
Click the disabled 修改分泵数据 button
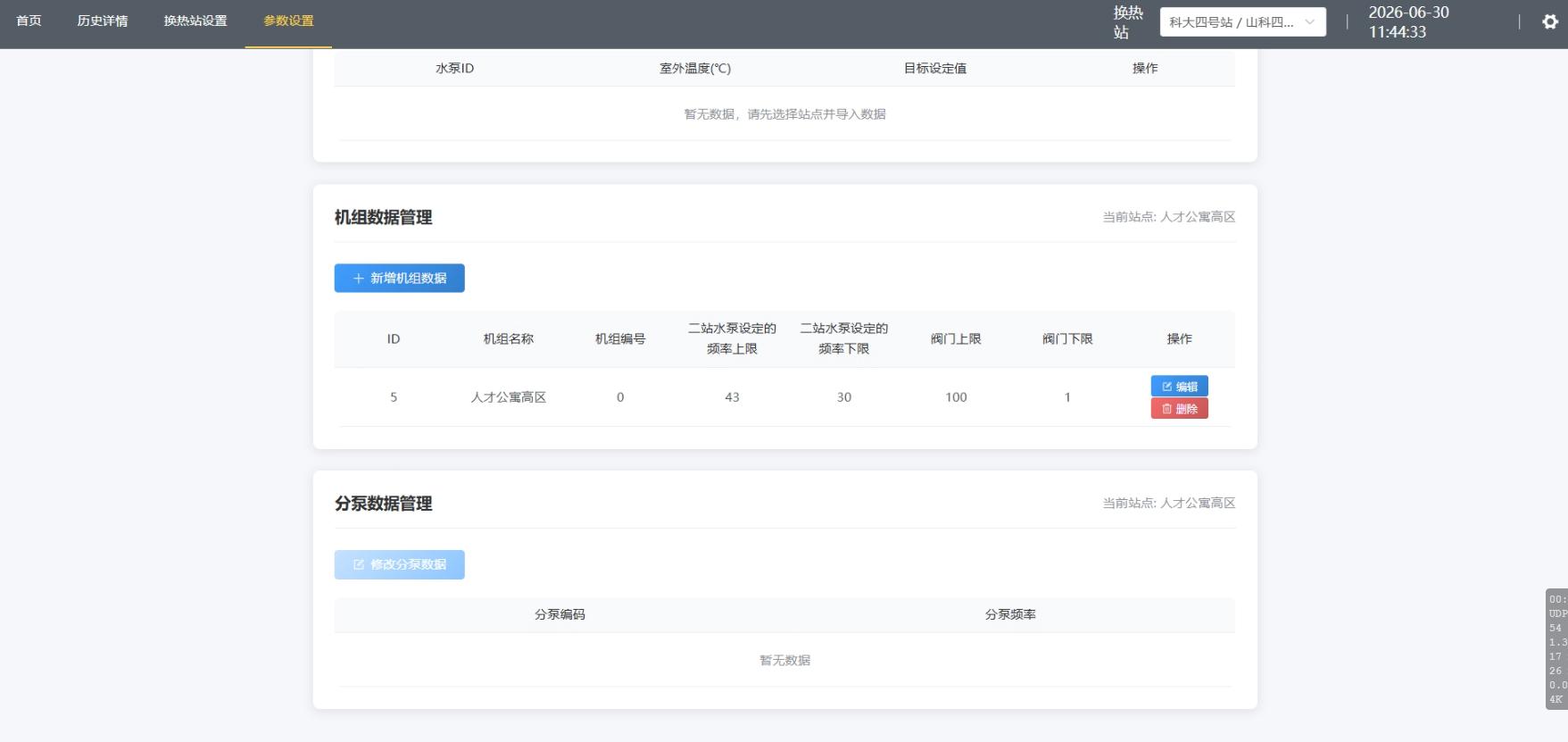399,564
